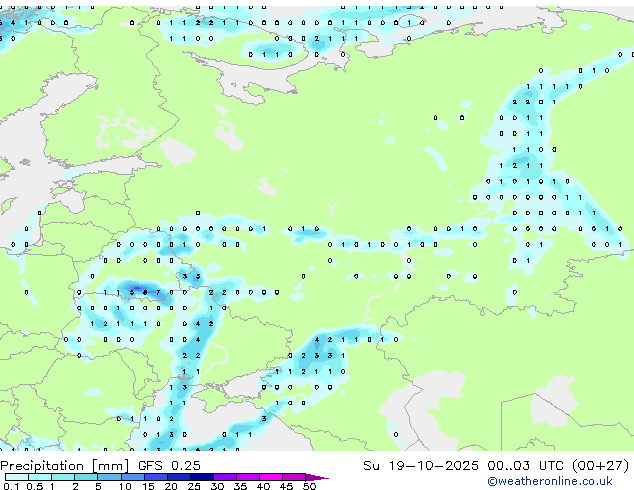Click the legend label '25'

[x=194, y=486]
